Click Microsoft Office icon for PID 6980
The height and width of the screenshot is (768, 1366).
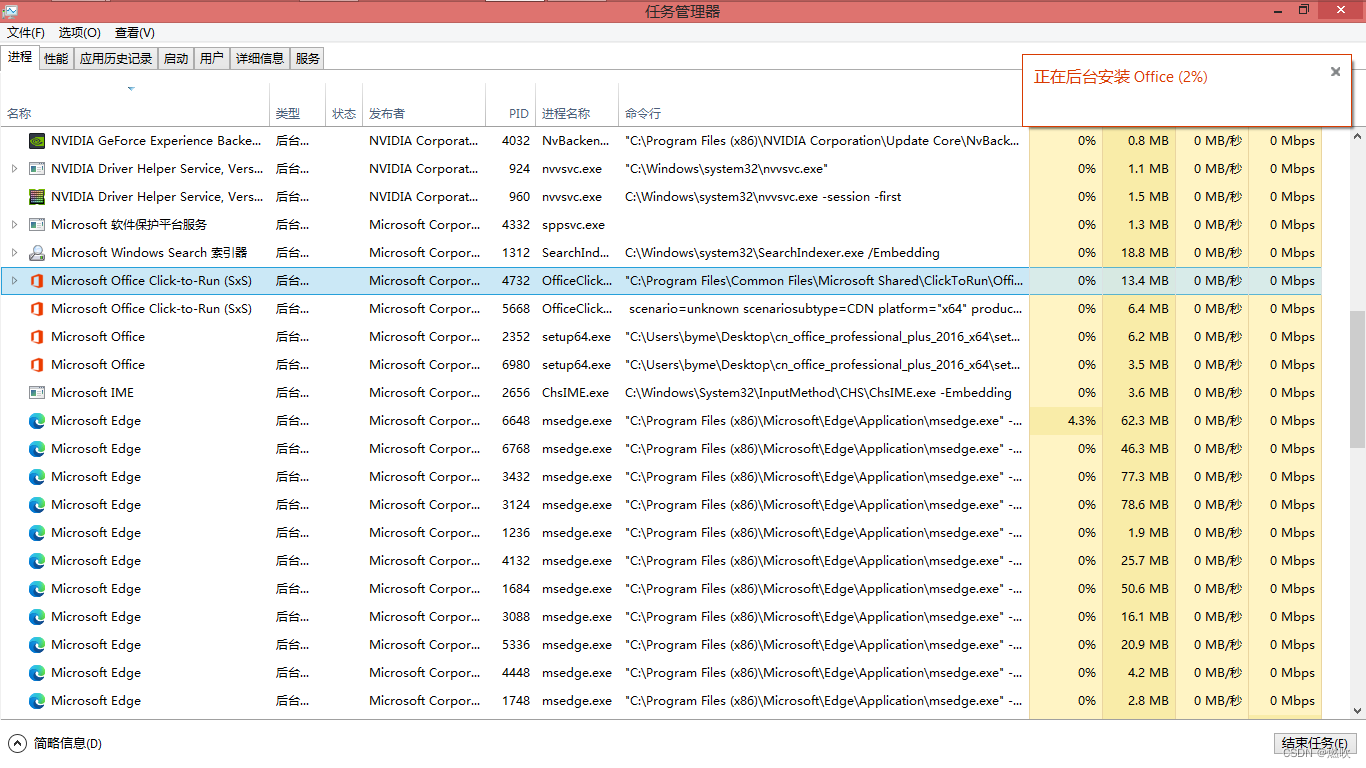point(37,365)
